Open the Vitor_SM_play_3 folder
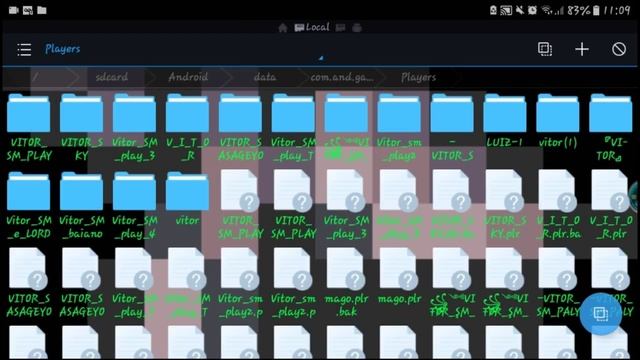The height and width of the screenshot is (360, 640). (x=134, y=127)
